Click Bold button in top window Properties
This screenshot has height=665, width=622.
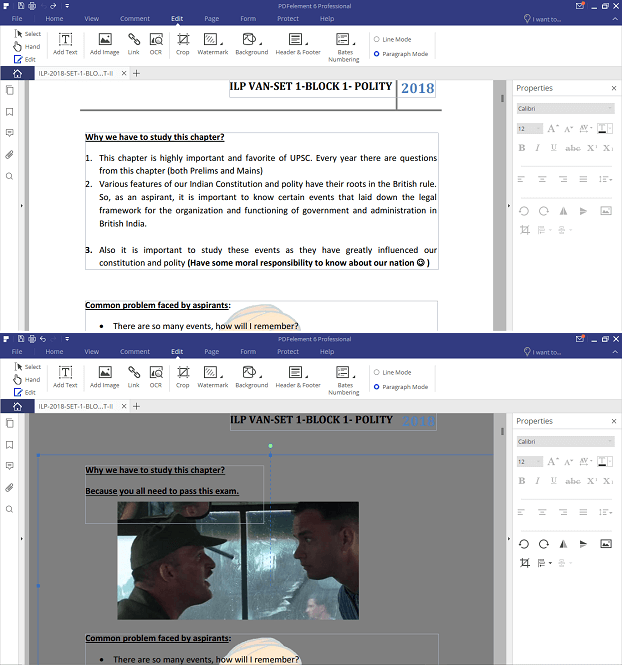pos(522,148)
